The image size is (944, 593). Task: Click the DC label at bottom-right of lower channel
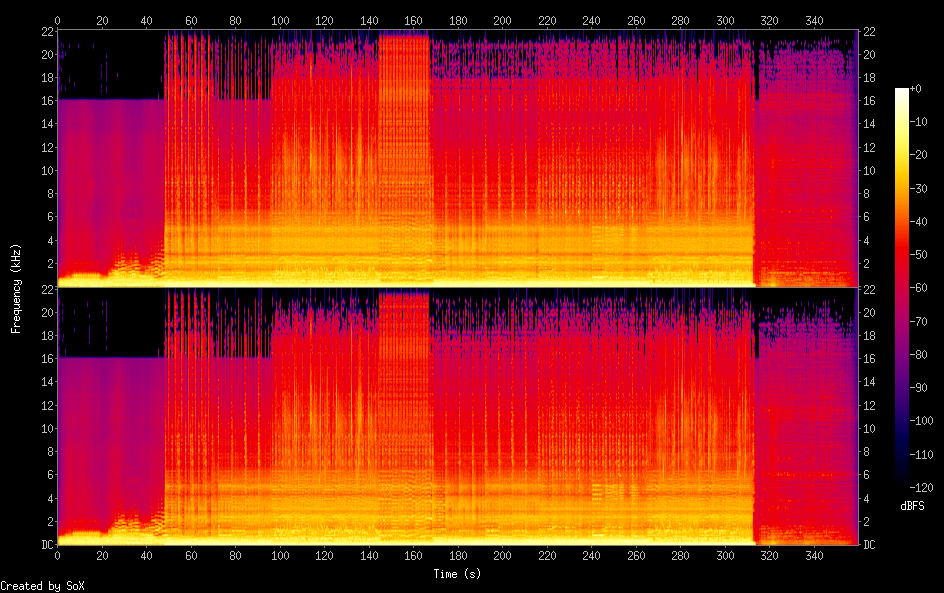coord(870,544)
